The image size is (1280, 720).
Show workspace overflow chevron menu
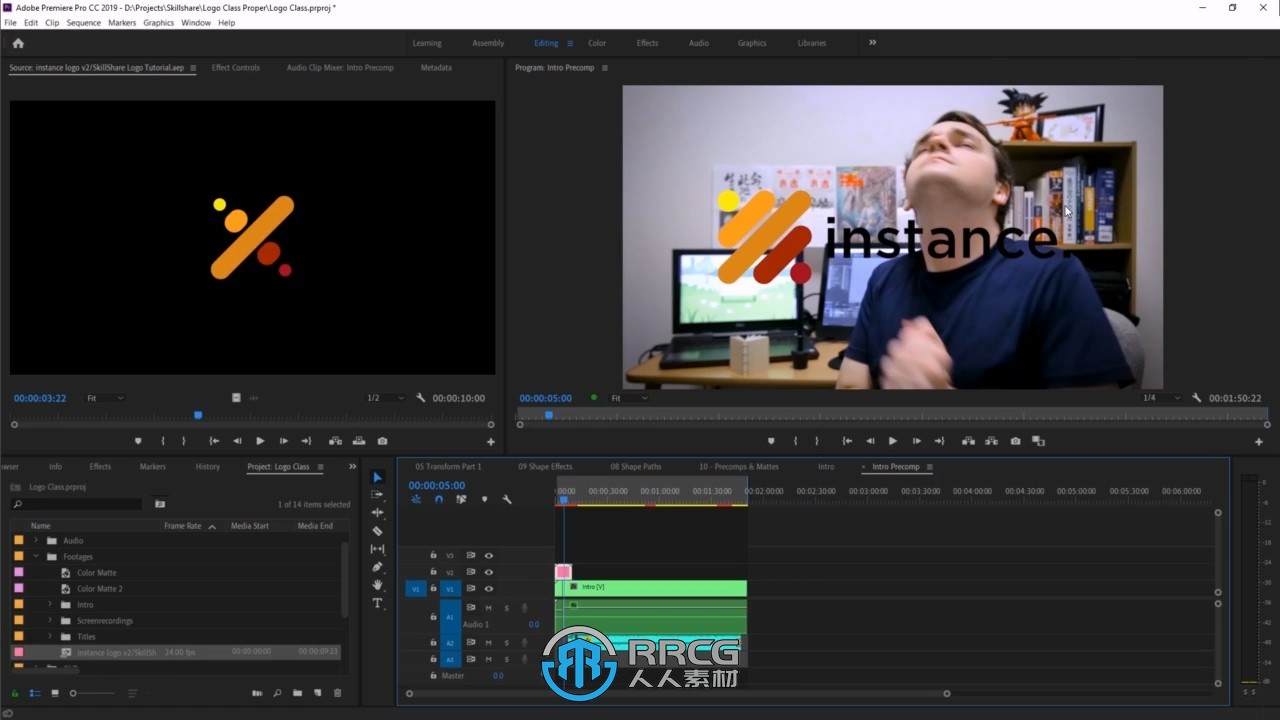pyautogui.click(x=872, y=43)
